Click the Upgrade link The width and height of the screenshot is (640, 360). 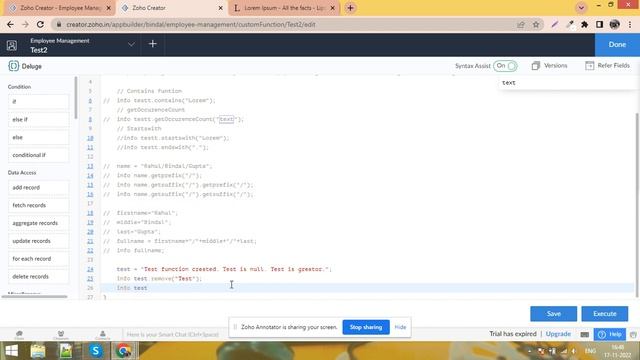[x=558, y=333]
